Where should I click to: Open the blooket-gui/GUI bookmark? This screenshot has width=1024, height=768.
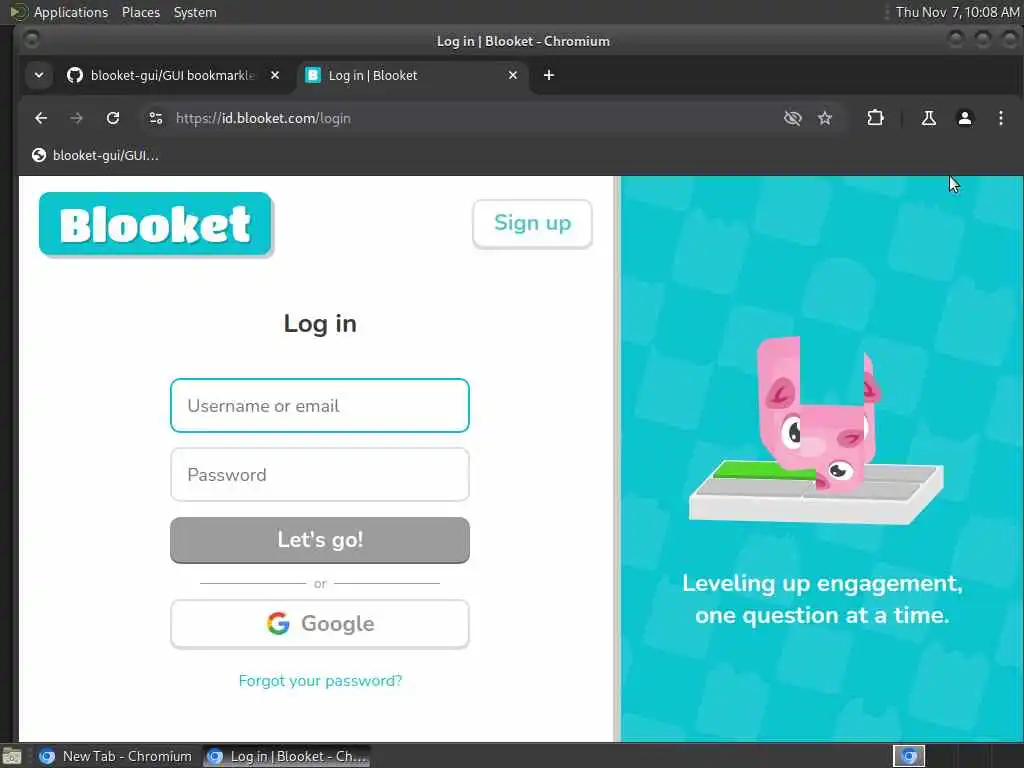95,155
